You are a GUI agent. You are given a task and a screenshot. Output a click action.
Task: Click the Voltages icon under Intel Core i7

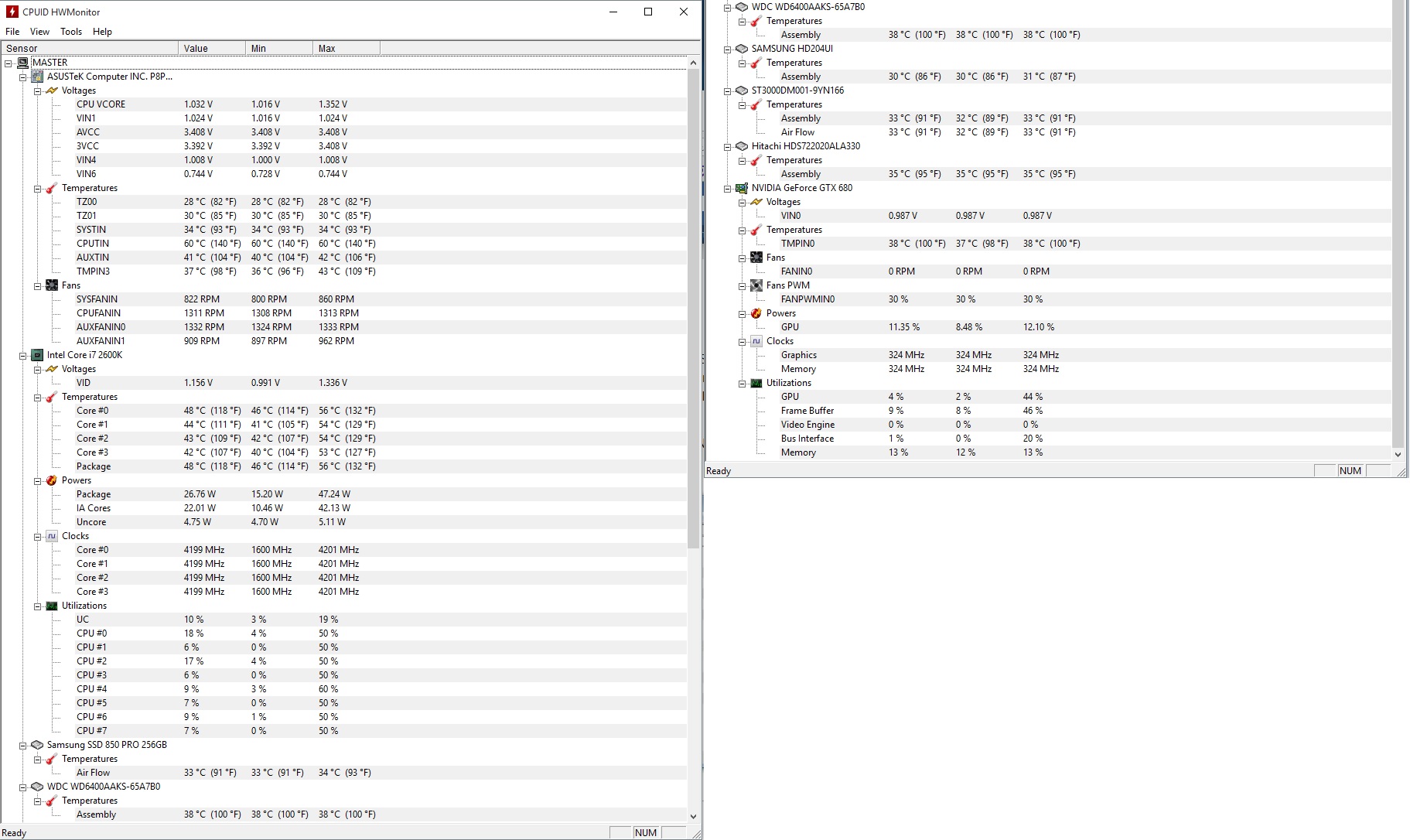pos(52,369)
